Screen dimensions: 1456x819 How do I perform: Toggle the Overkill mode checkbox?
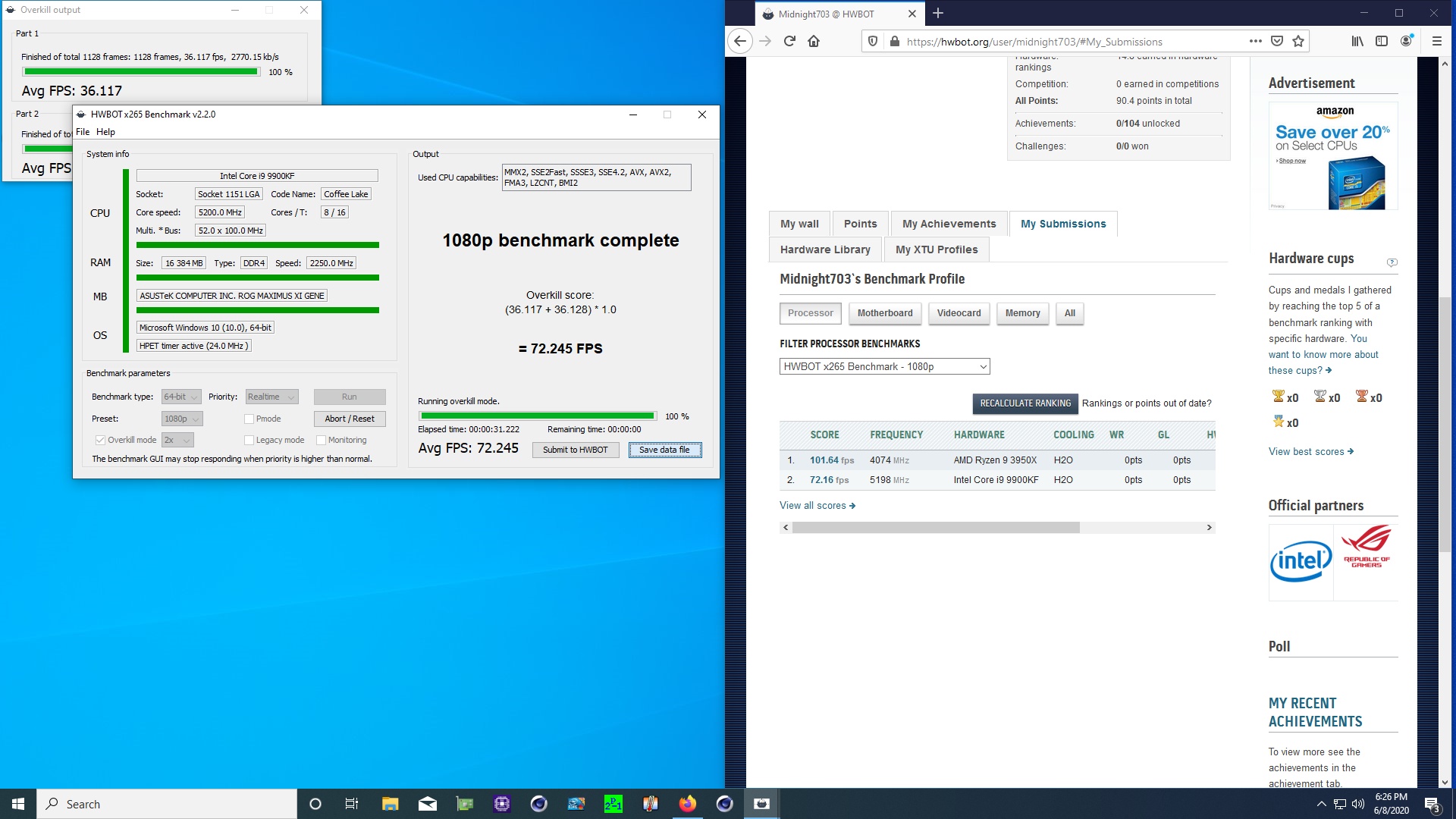(x=100, y=440)
